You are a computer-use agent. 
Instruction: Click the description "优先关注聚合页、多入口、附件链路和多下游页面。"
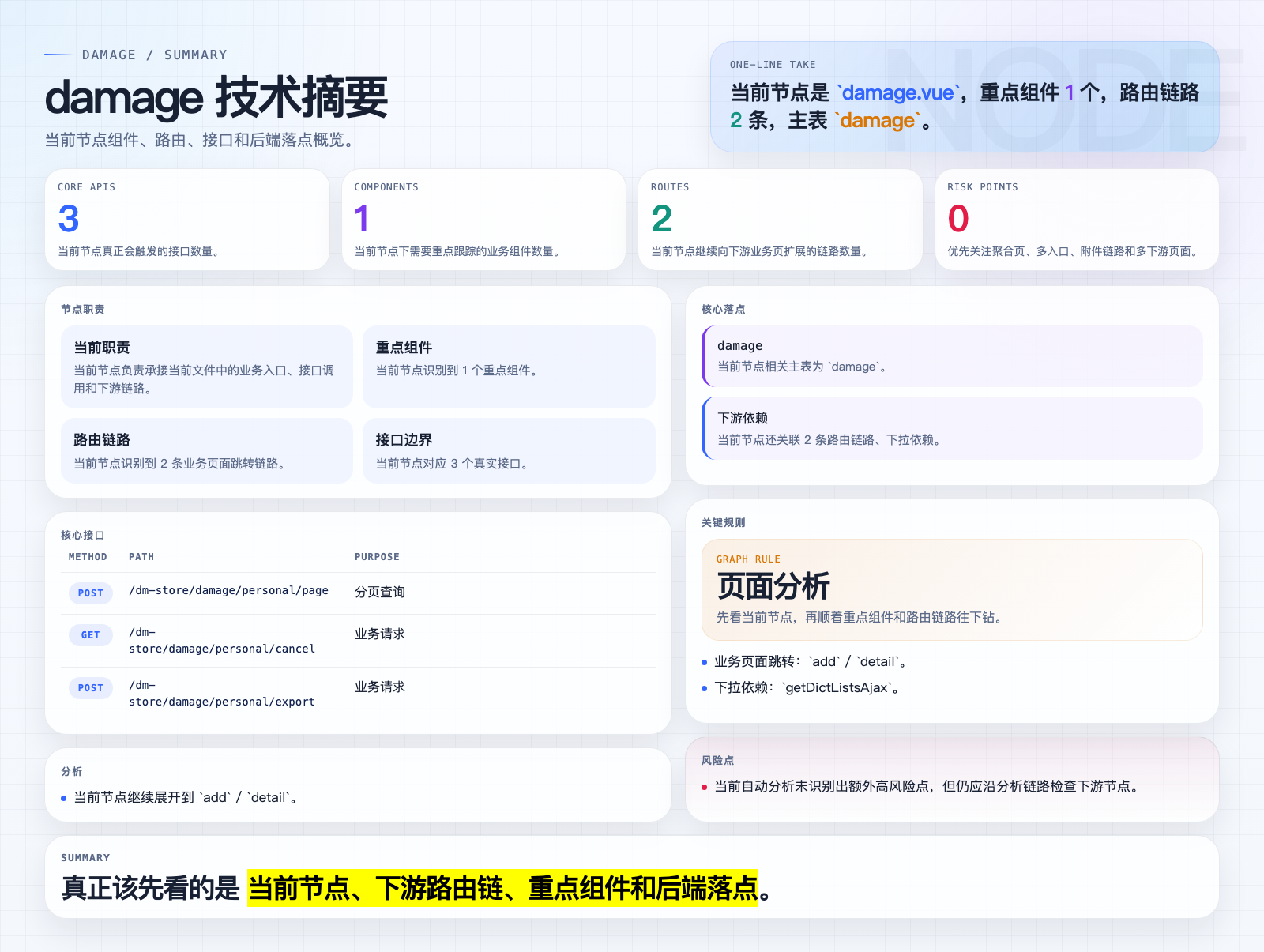point(1075,251)
